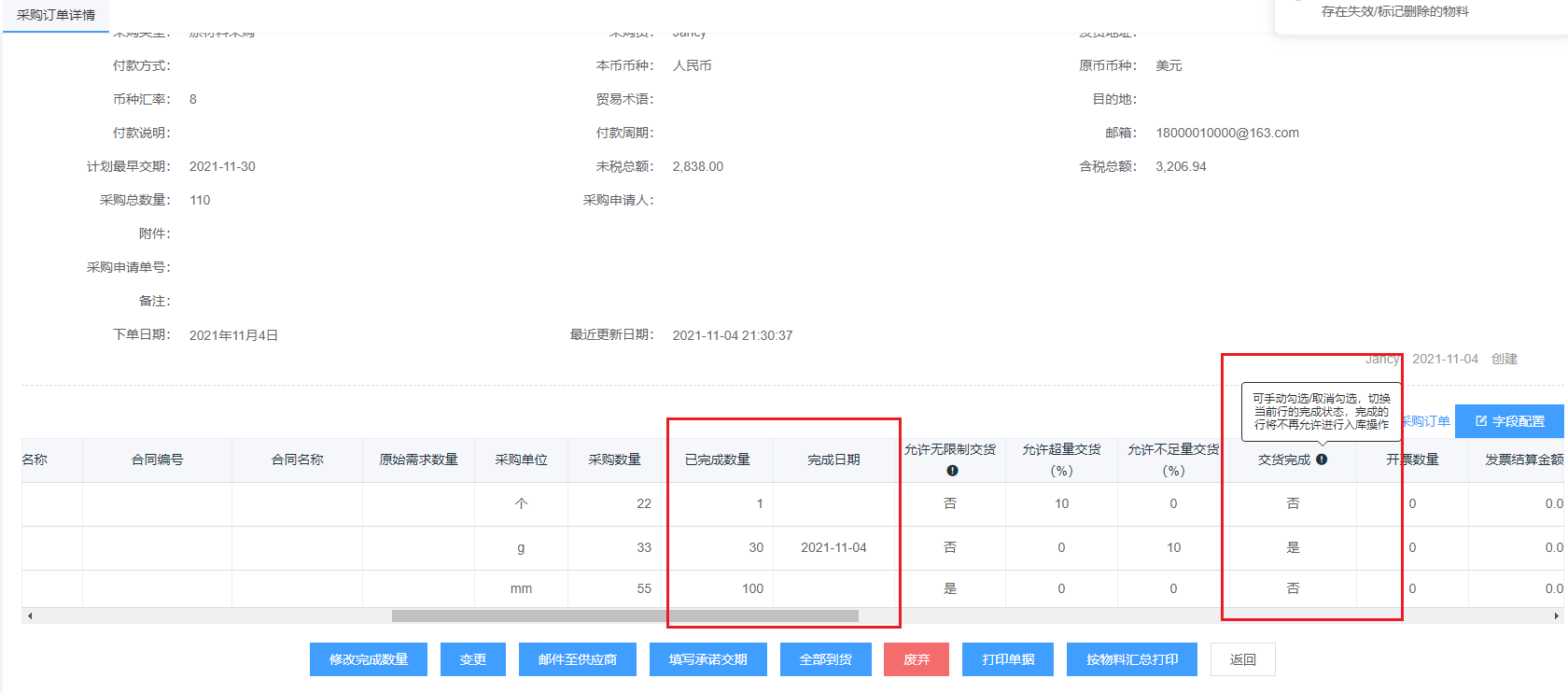Click the 完成日期 cell 2021-11-04
The height and width of the screenshot is (693, 1568).
coord(833,547)
